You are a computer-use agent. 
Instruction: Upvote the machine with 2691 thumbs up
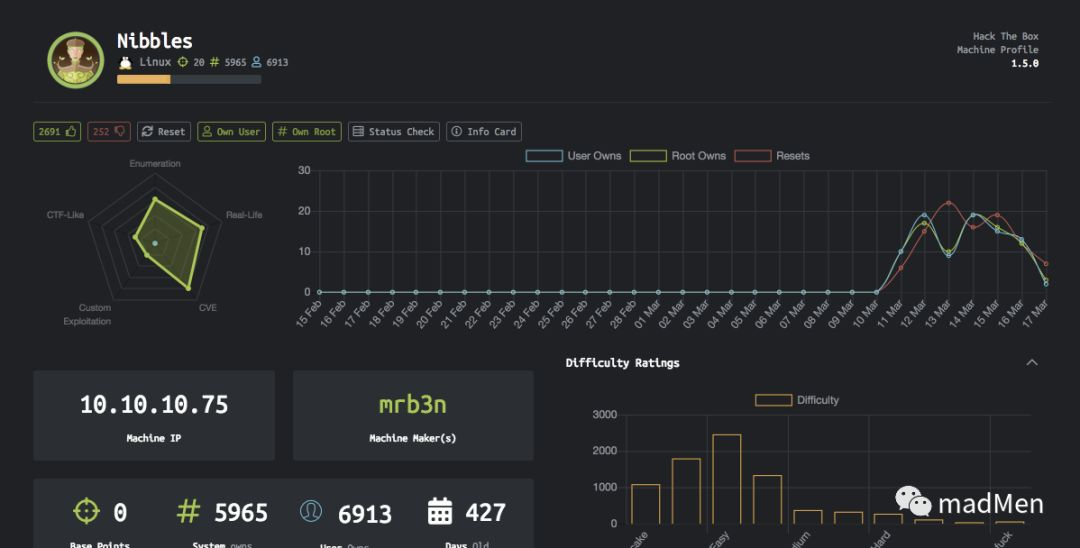pos(57,131)
